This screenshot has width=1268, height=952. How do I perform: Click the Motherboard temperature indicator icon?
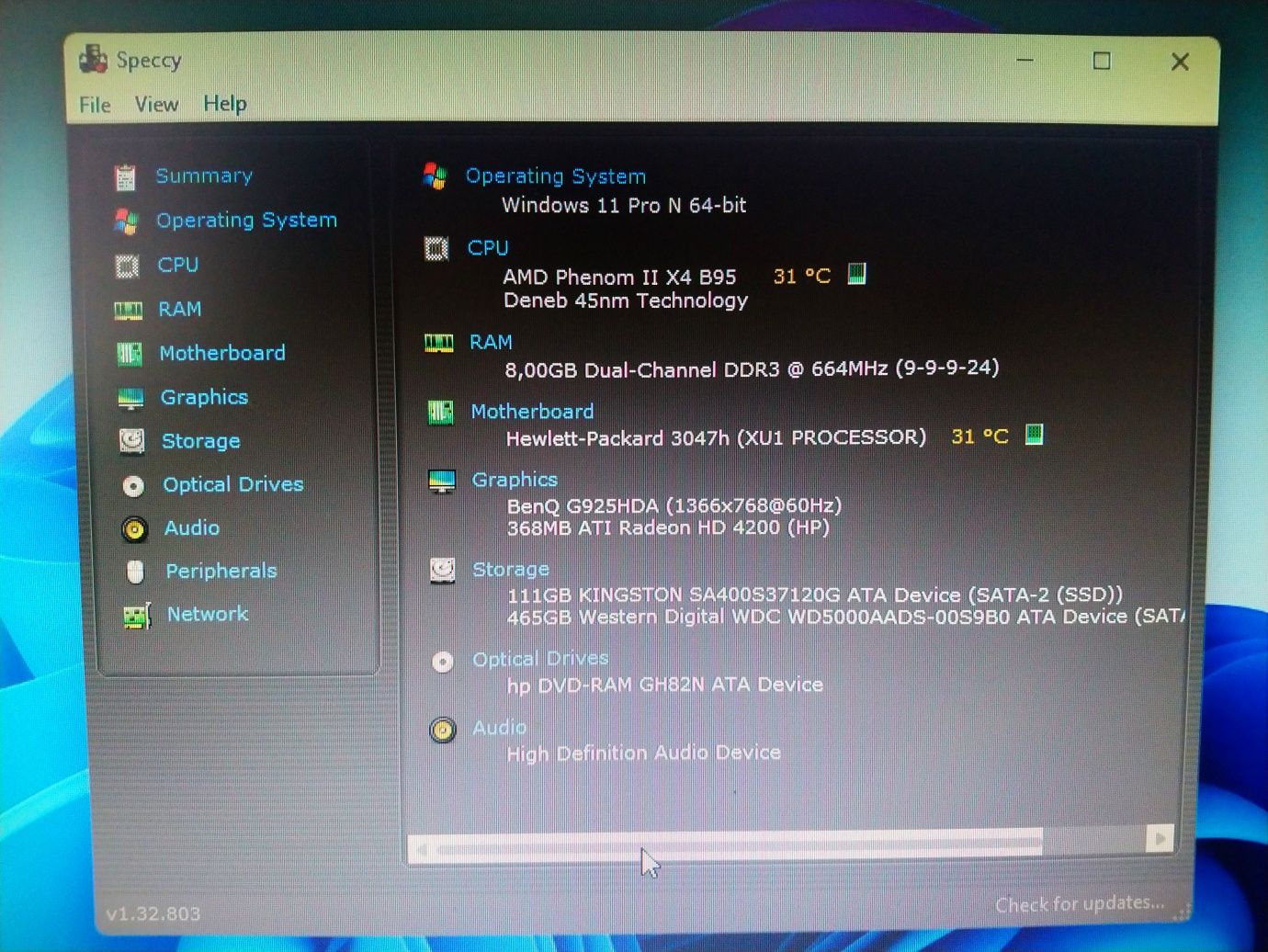click(1034, 434)
